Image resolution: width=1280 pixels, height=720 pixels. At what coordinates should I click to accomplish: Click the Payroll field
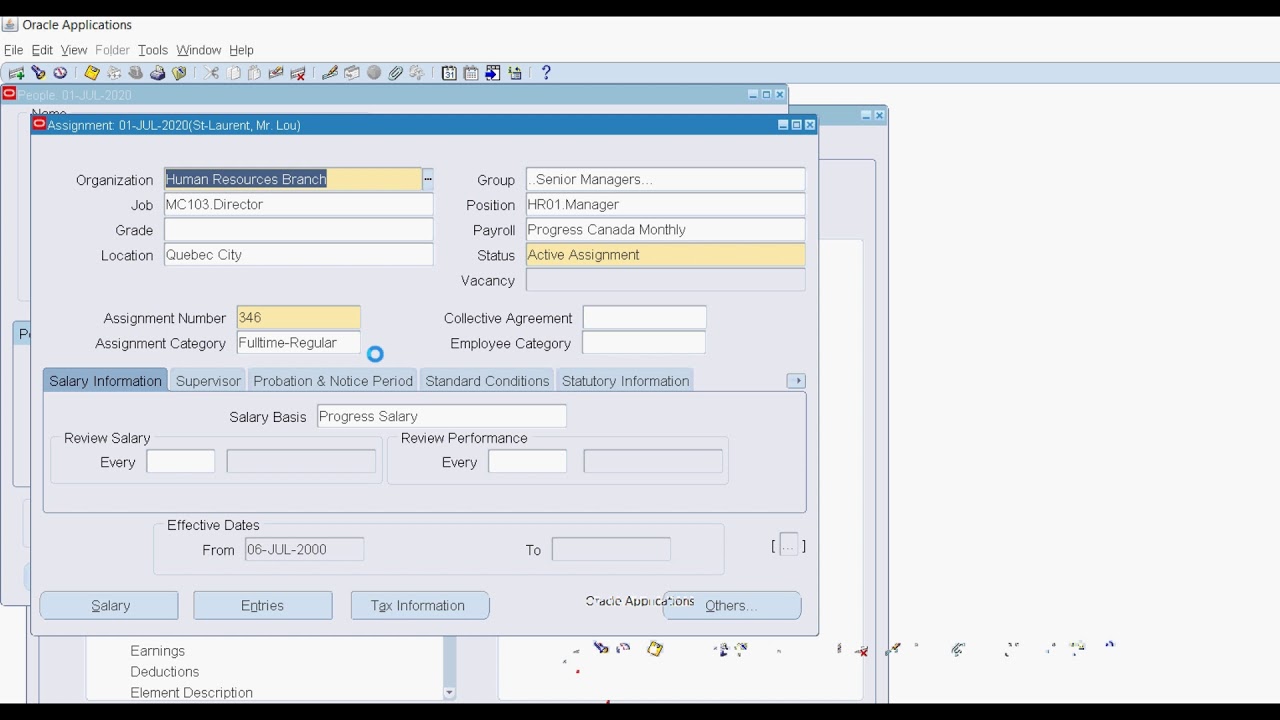point(665,230)
